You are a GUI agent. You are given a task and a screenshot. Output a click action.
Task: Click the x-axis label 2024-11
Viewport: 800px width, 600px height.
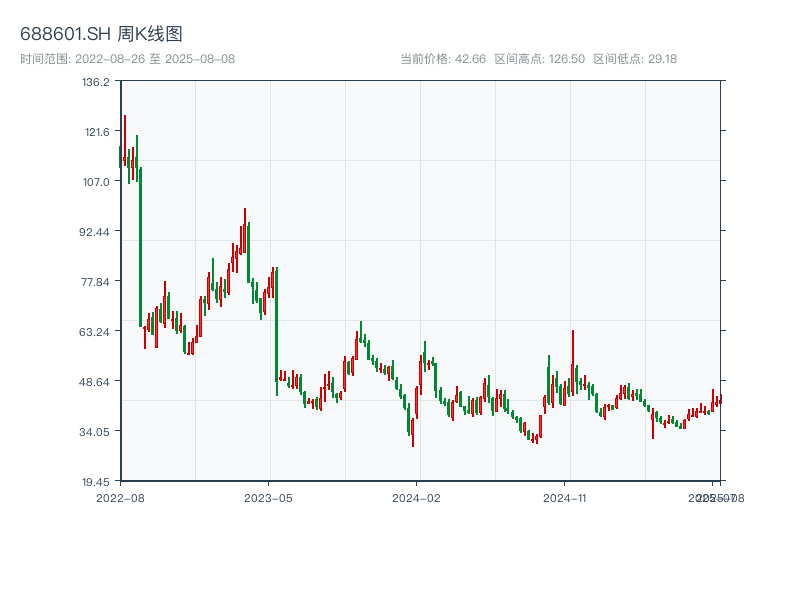coord(564,498)
